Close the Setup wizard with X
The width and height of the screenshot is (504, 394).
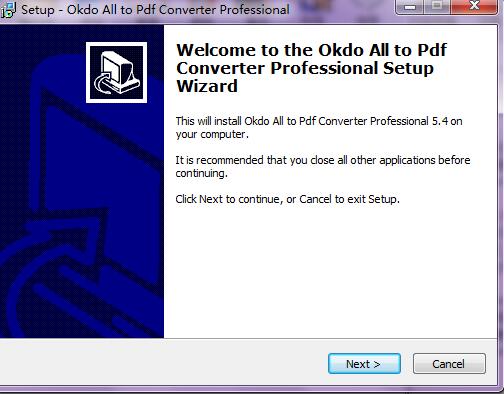tap(475, 7)
